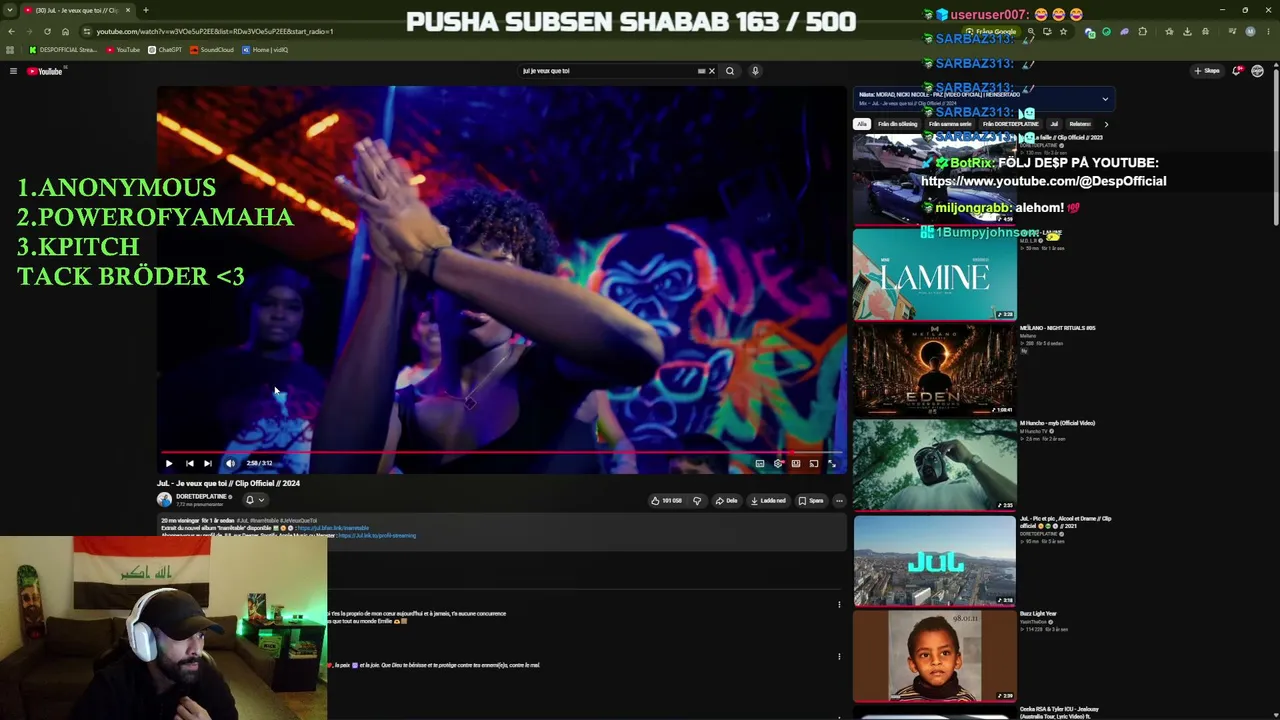This screenshot has height=720, width=1280.
Task: Enter fullscreen video mode
Action: click(x=832, y=463)
